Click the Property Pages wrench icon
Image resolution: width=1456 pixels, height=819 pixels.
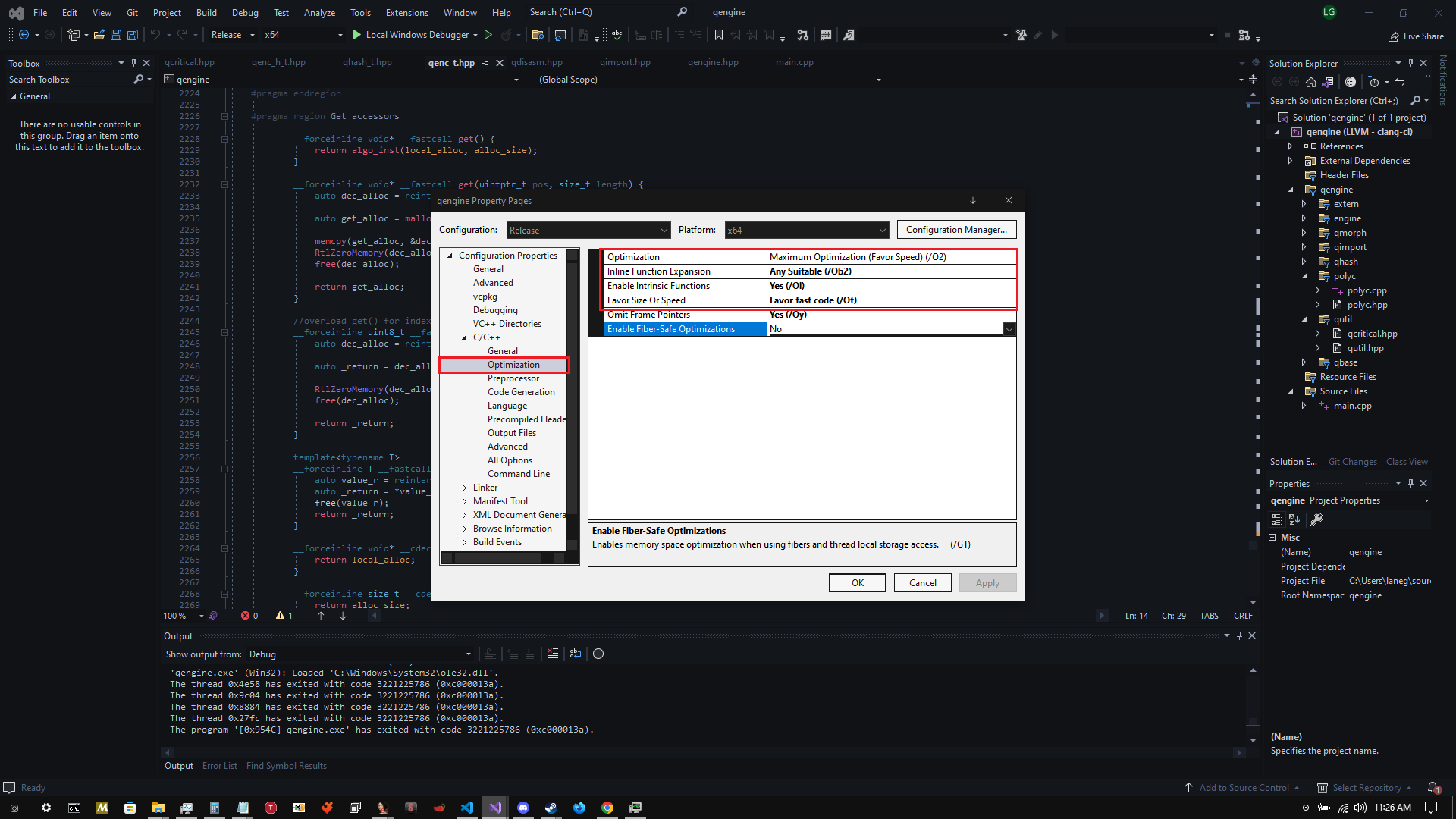pyautogui.click(x=1316, y=519)
